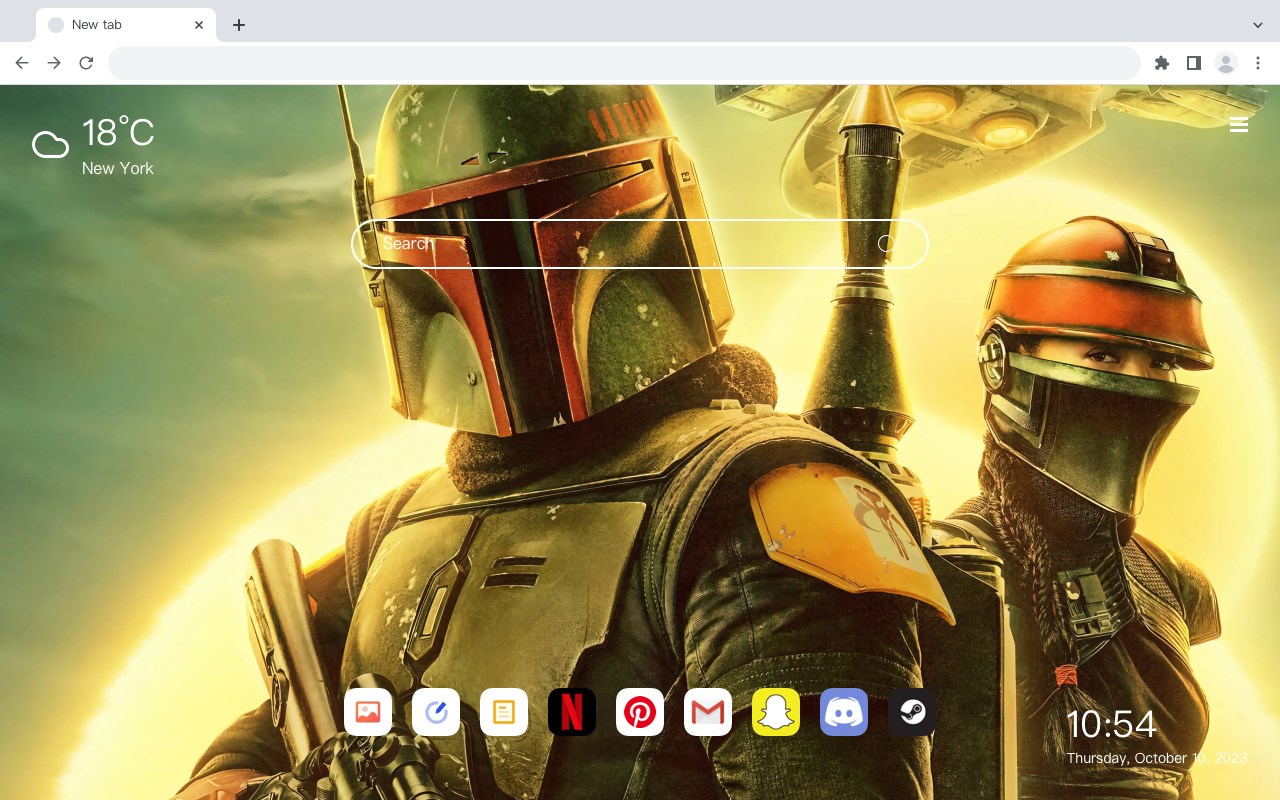This screenshot has height=800, width=1280.
Task: Launch the Pinterest shortcut
Action: pyautogui.click(x=640, y=712)
